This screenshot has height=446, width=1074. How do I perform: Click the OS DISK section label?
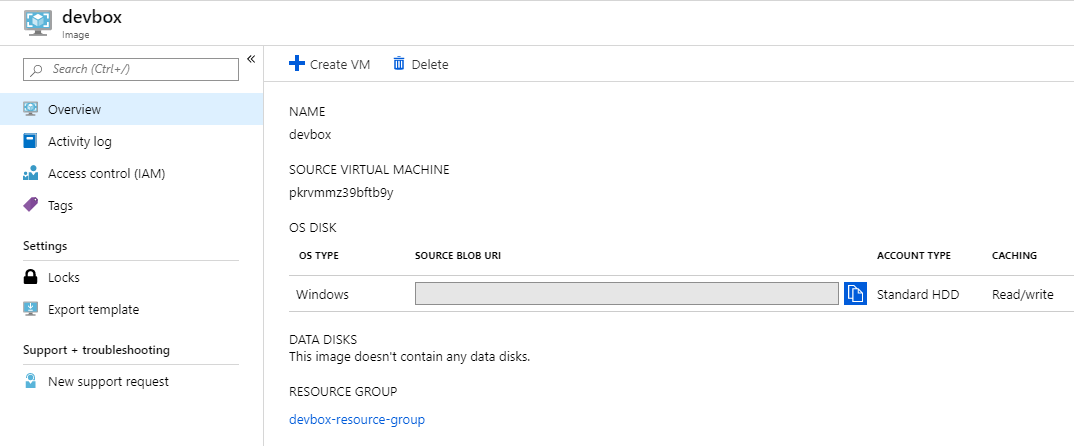pos(313,227)
